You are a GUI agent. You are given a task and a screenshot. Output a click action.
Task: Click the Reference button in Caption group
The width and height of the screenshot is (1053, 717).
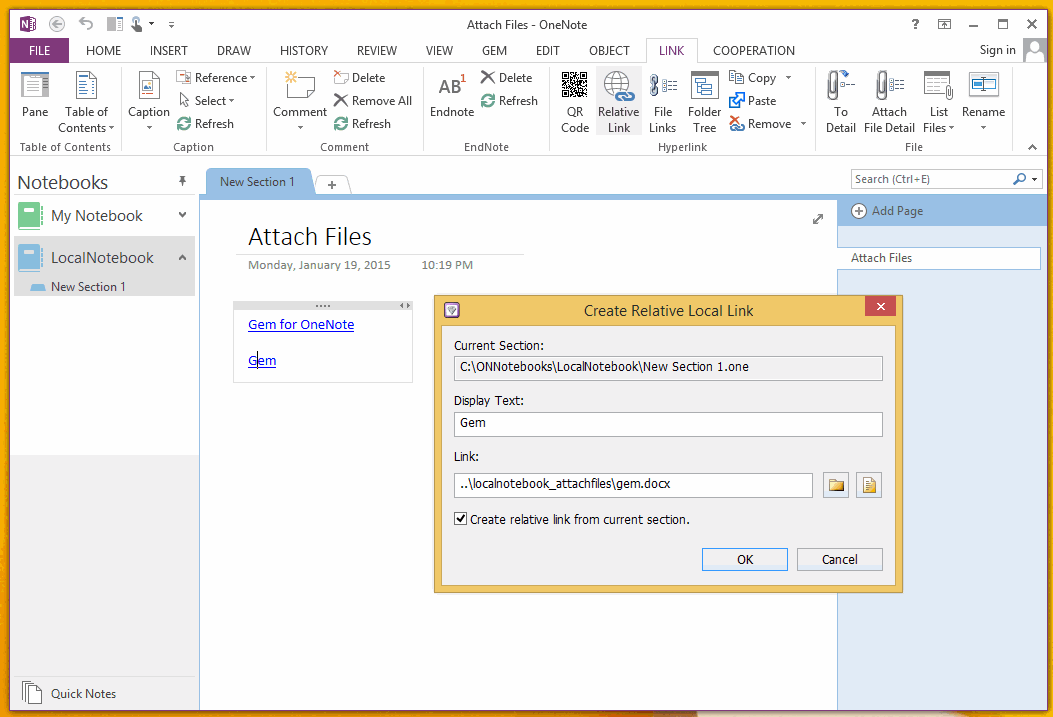(x=216, y=78)
